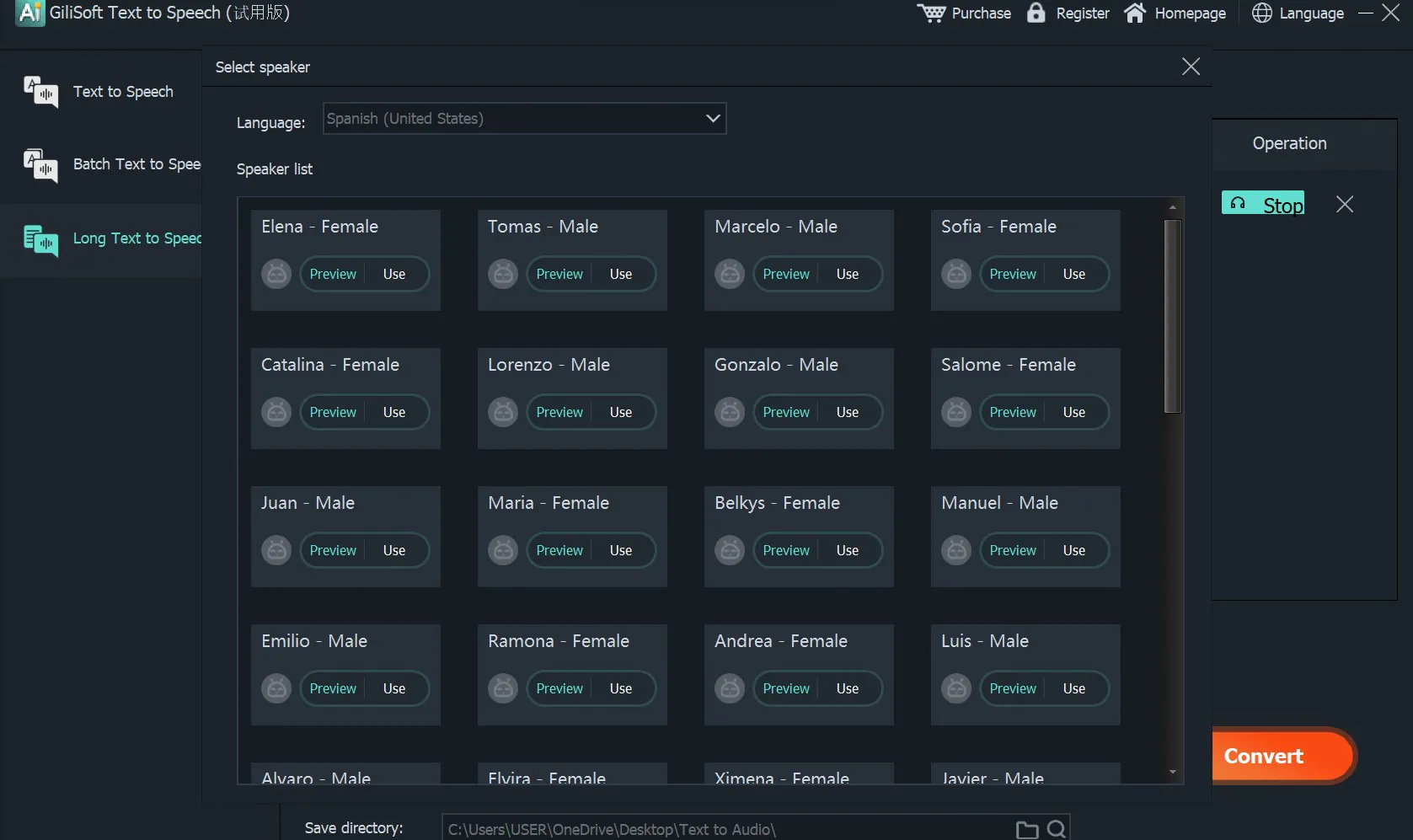Click the Marcelo speaker avatar icon
The width and height of the screenshot is (1413, 840).
pyautogui.click(x=730, y=274)
